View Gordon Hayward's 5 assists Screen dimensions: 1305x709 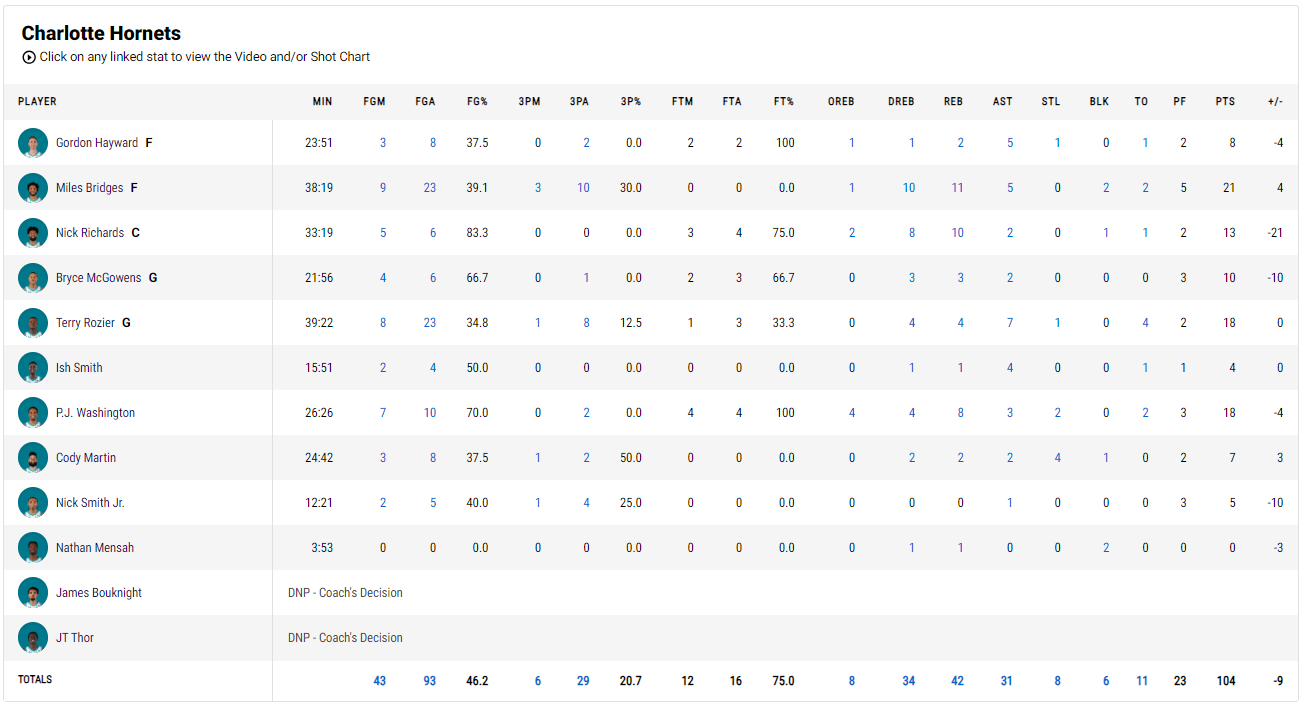(1010, 143)
